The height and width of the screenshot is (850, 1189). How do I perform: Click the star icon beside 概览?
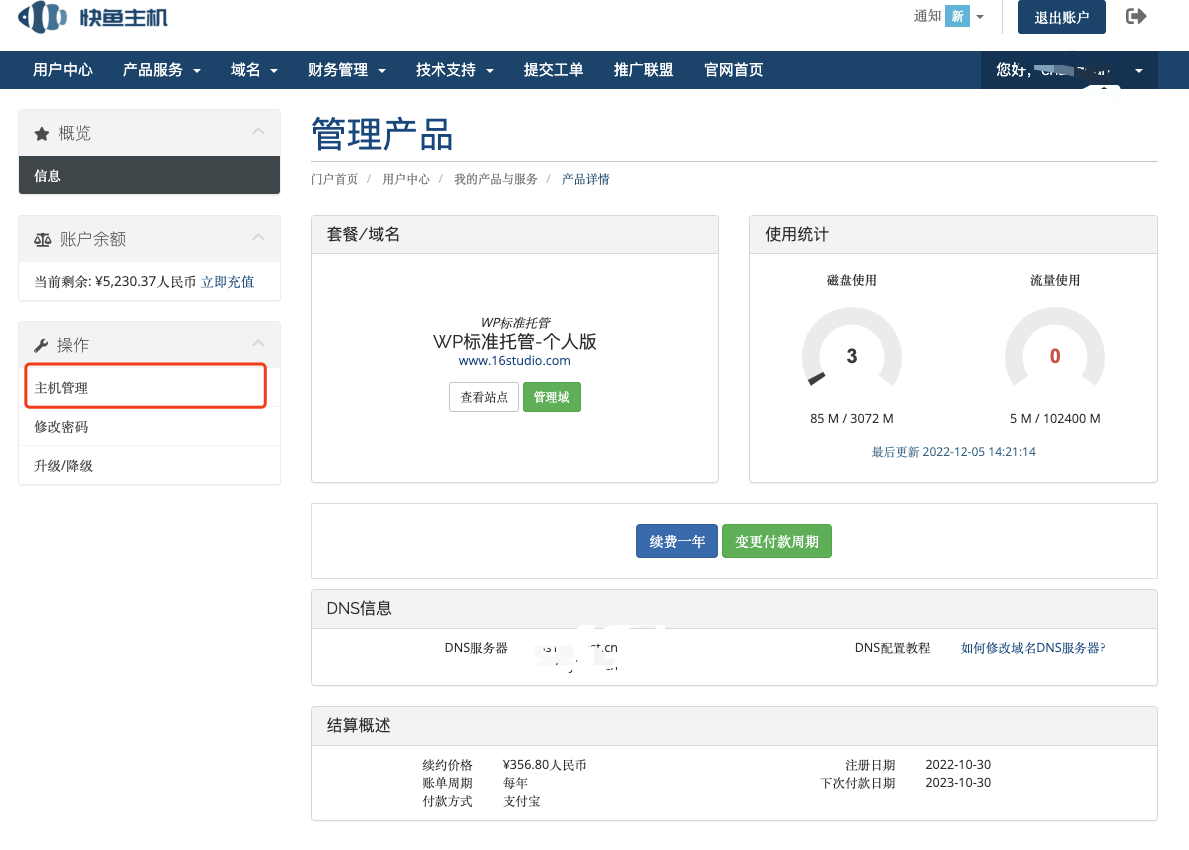(42, 133)
